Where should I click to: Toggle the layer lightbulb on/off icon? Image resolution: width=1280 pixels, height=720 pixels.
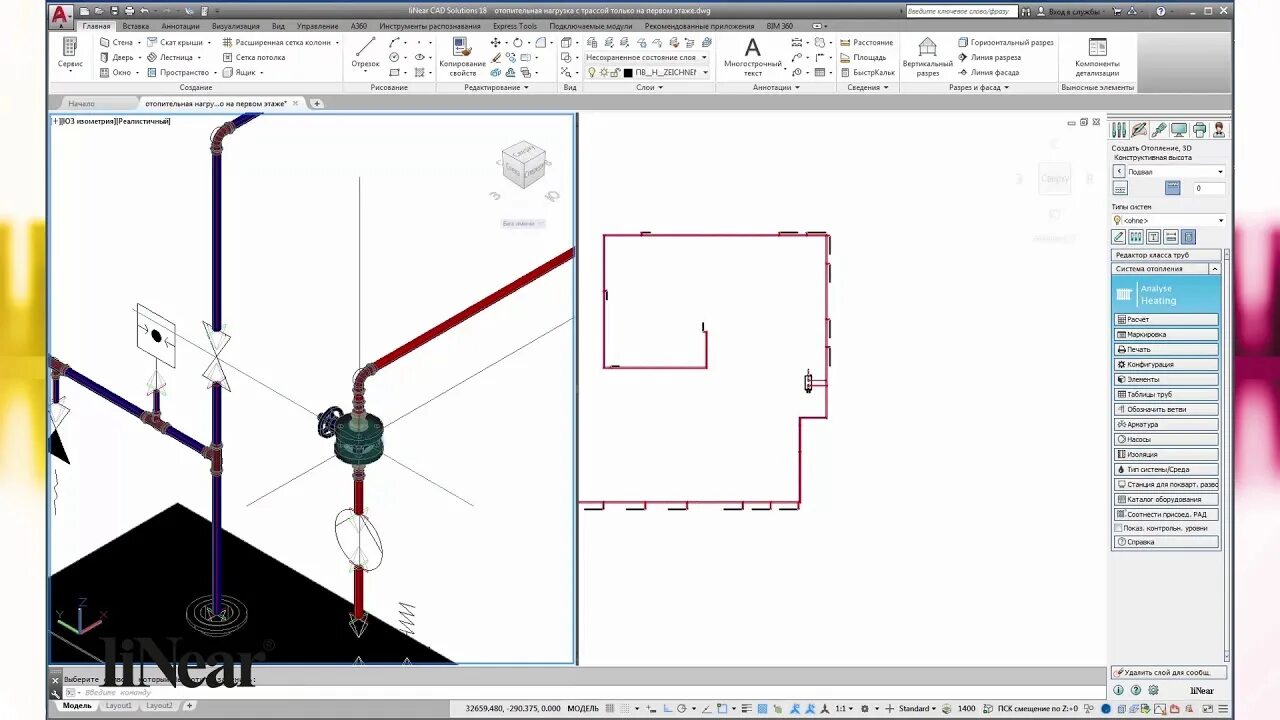pos(592,73)
